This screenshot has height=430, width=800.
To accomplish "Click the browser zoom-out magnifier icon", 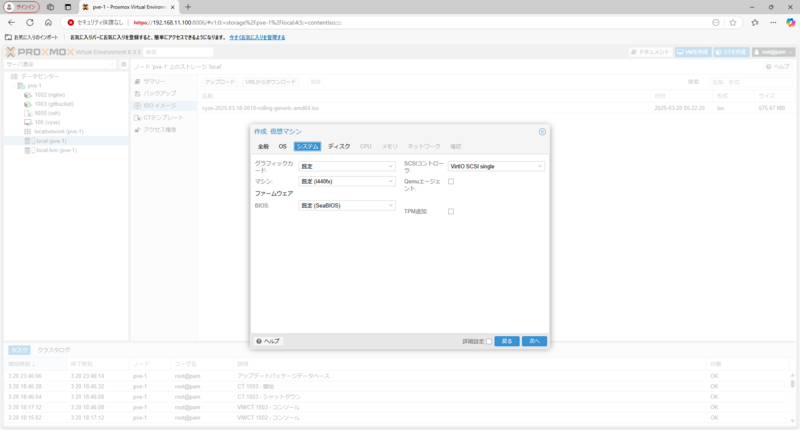I will coord(716,22).
